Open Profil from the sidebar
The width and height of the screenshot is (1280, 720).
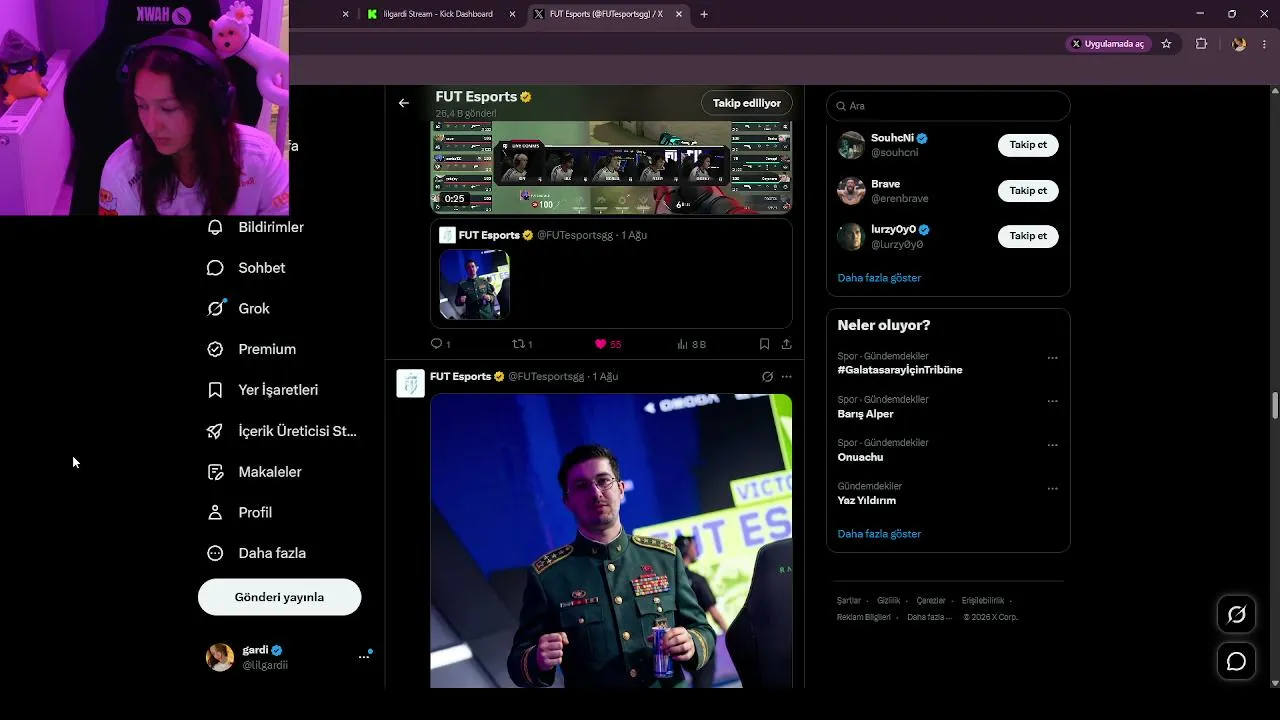pos(240,512)
